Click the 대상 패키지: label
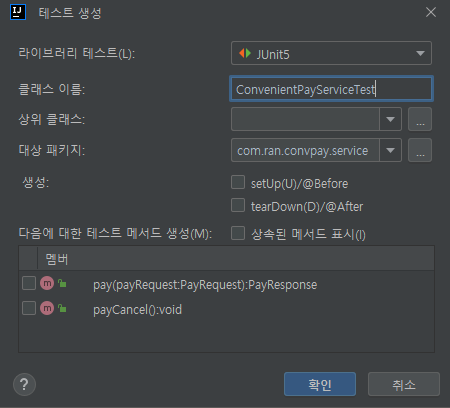Image resolution: width=450 pixels, height=408 pixels. pos(52,150)
